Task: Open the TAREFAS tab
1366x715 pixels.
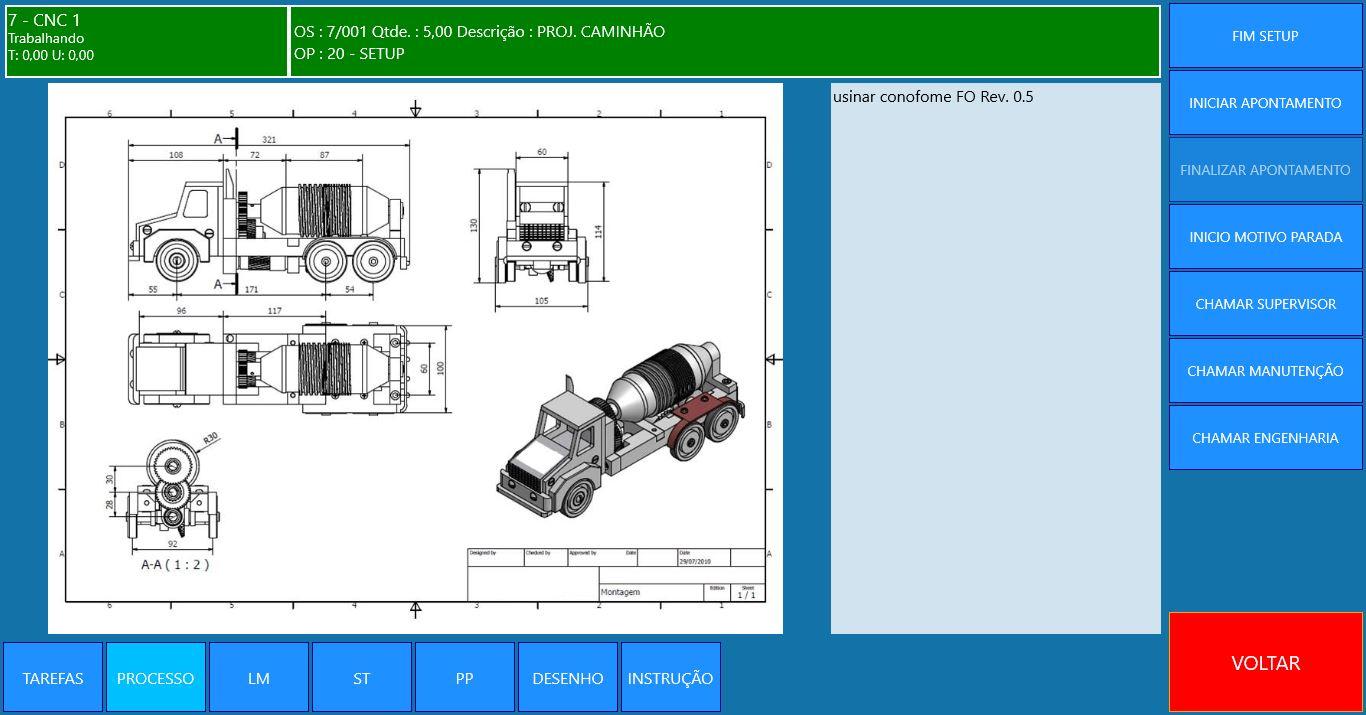Action: [53, 678]
